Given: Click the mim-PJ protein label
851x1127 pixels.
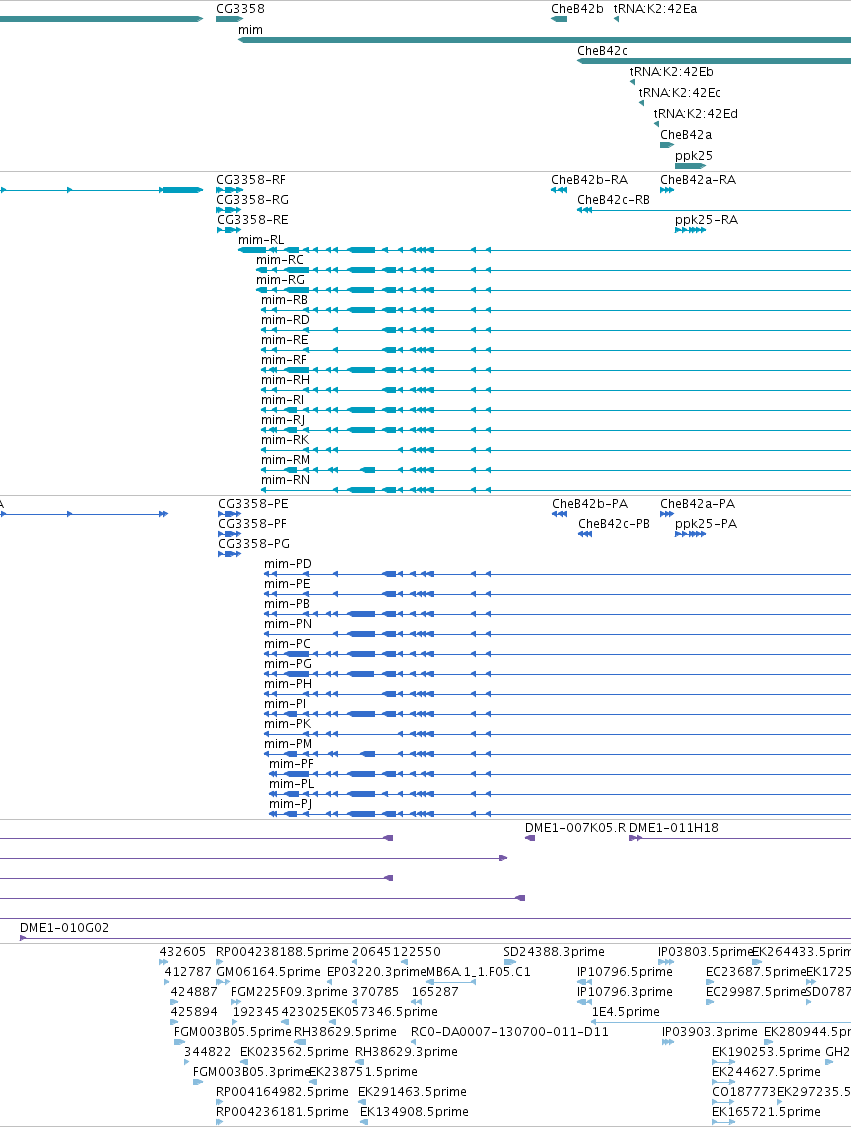Looking at the screenshot, I should [290, 804].
